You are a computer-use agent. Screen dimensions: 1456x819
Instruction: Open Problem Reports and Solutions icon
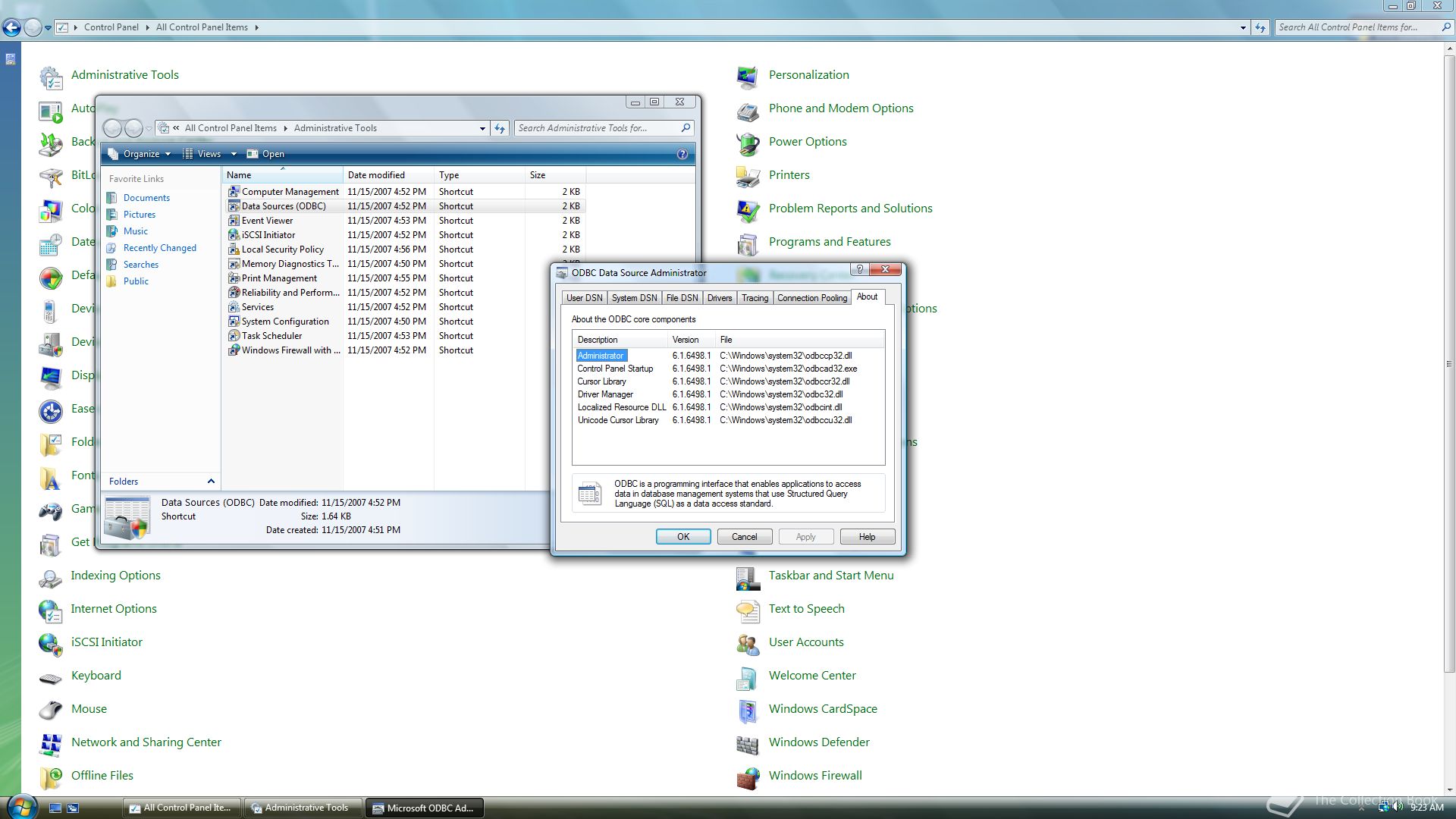coord(748,209)
